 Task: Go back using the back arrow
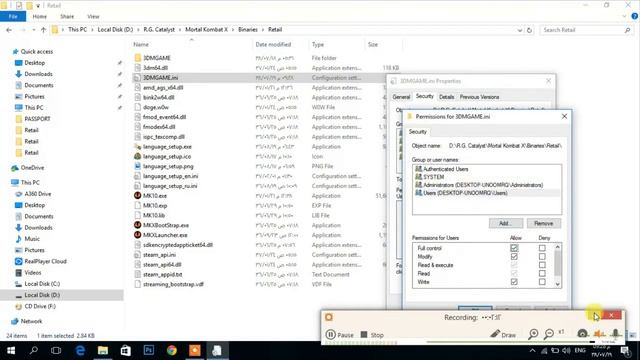(9, 30)
